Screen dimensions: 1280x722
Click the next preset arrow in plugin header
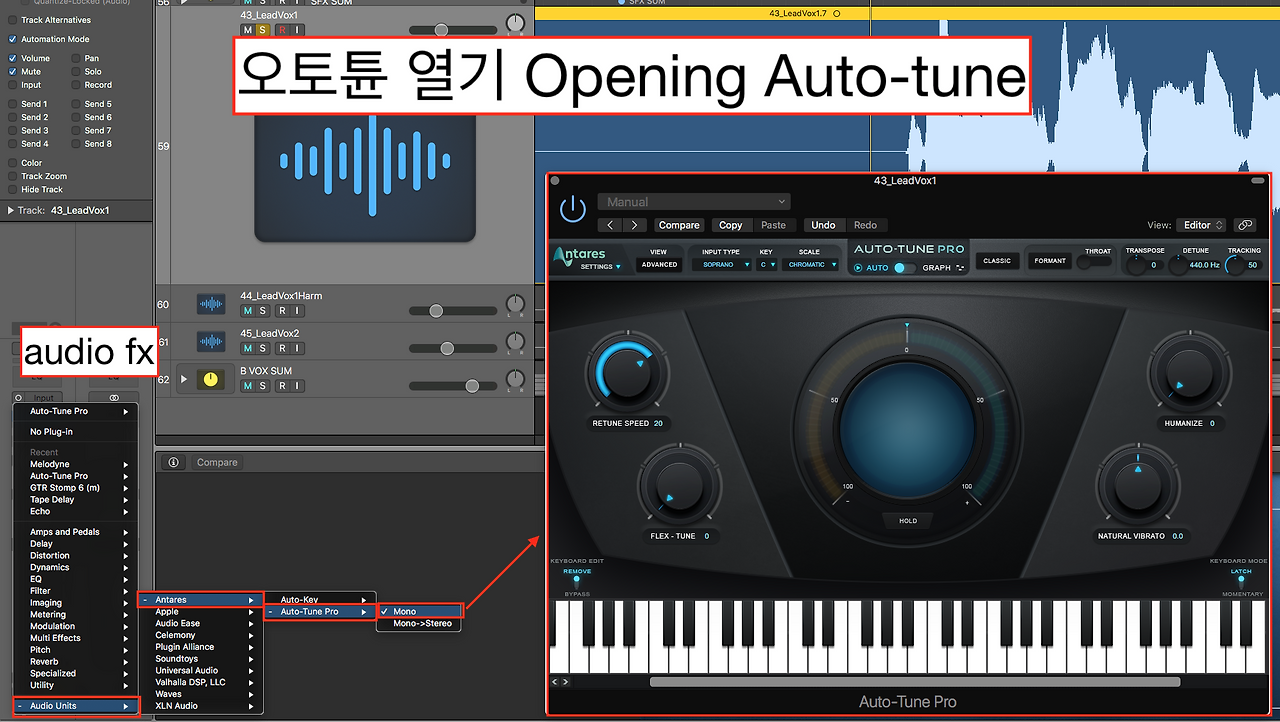[x=635, y=225]
